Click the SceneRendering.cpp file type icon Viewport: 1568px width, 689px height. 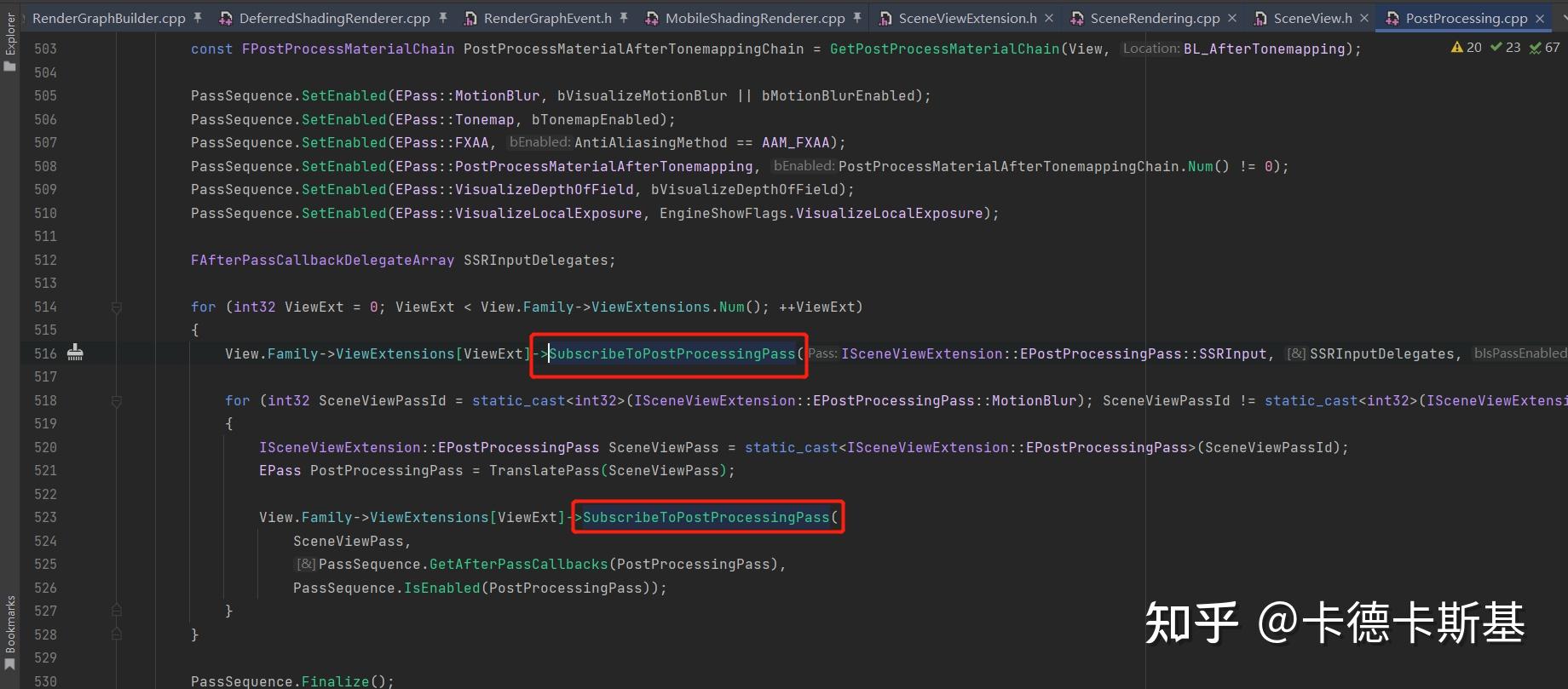1077,18
